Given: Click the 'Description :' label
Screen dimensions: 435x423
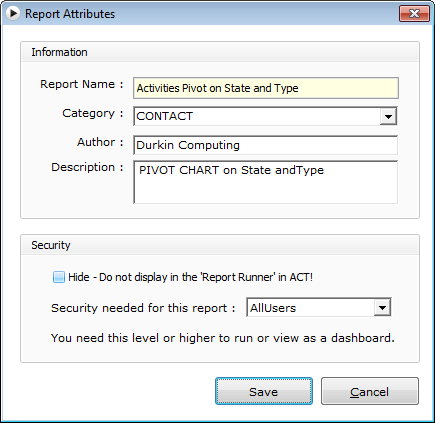Looking at the screenshot, I should [x=87, y=167].
